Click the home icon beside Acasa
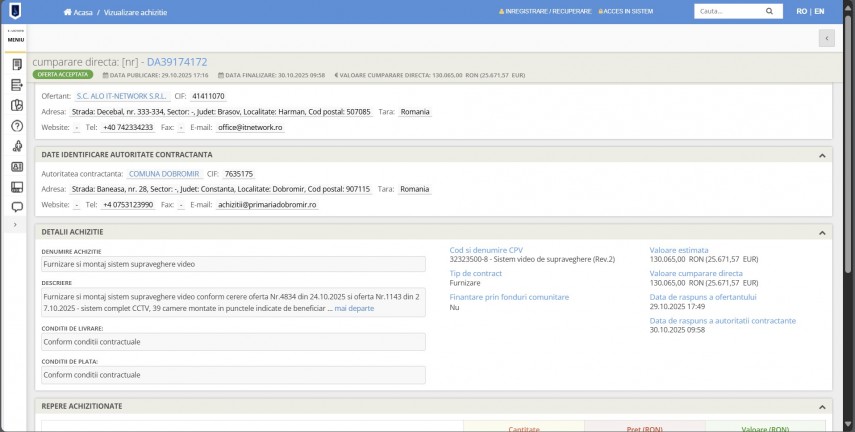 click(67, 12)
